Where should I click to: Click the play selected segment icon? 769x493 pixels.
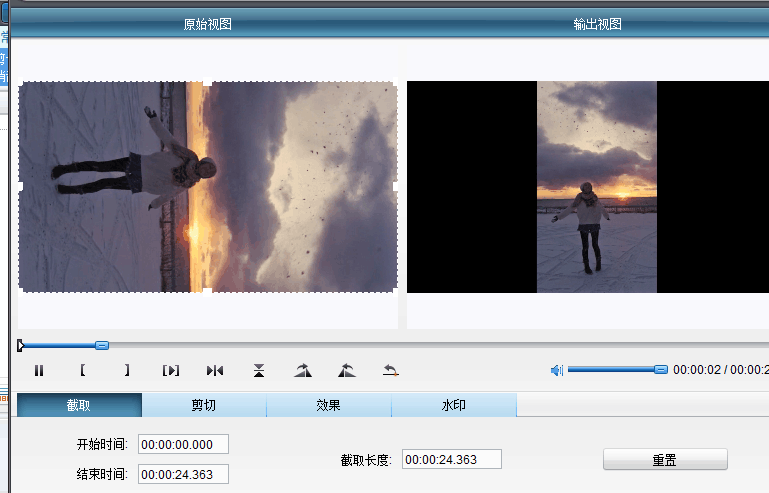[x=171, y=370]
